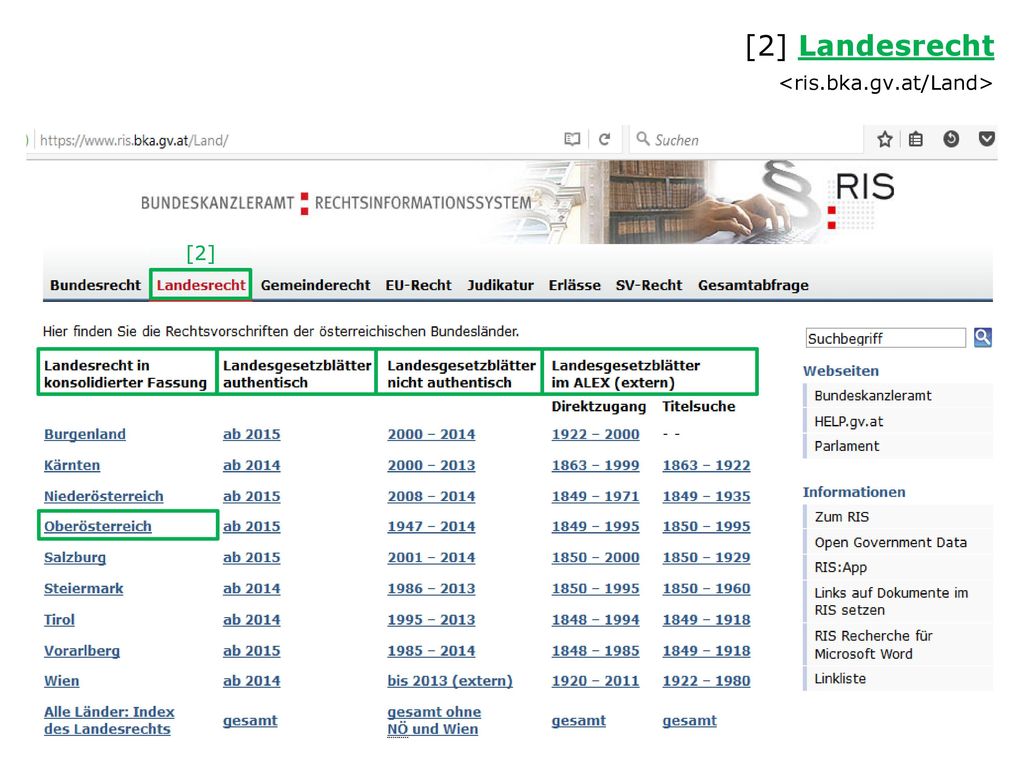This screenshot has width=1024, height=768.
Task: Click the Suchbegriff input field
Action: (x=886, y=338)
